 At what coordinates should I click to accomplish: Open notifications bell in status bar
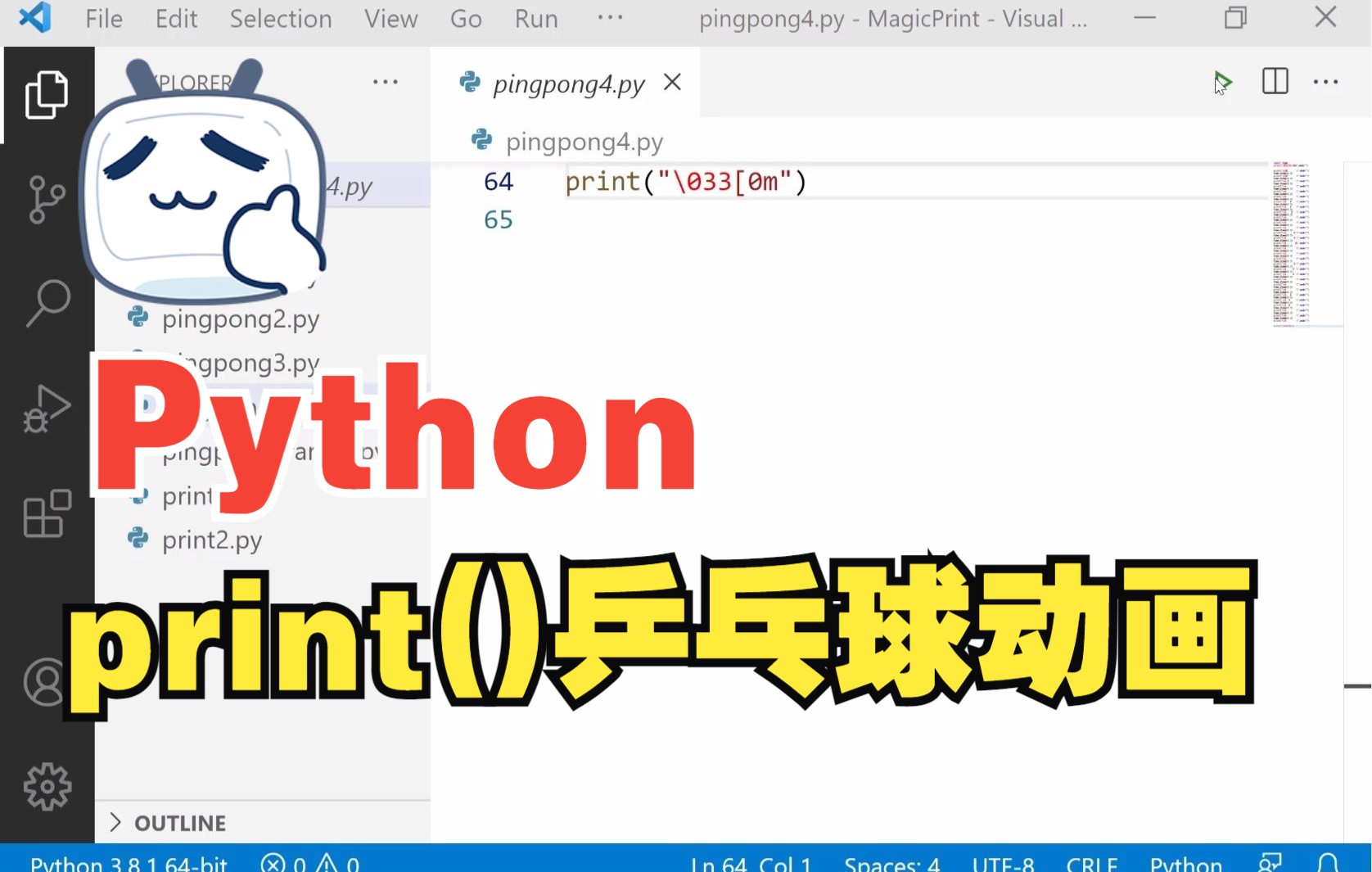coord(1328,862)
